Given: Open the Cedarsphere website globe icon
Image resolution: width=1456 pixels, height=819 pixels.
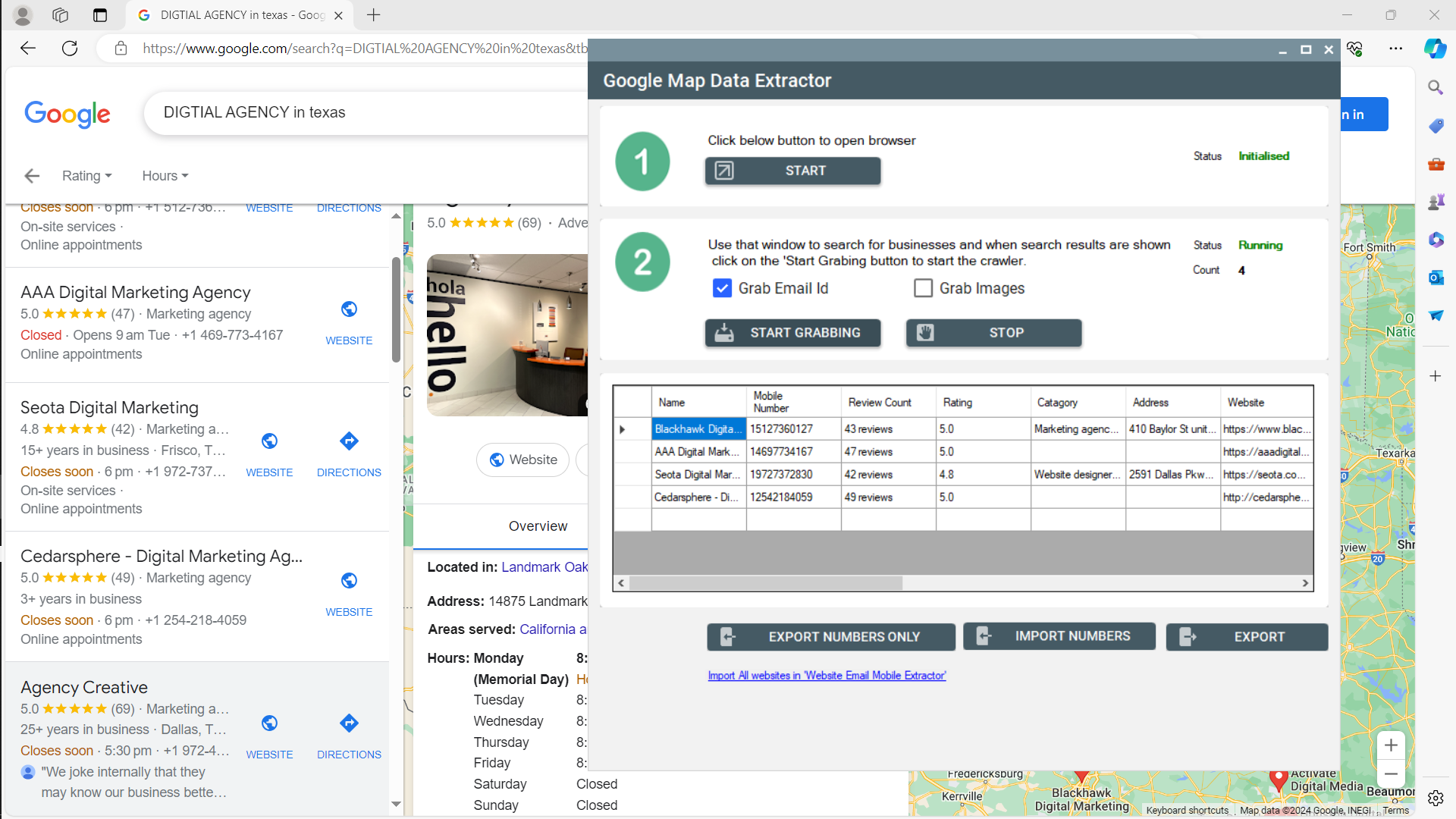Looking at the screenshot, I should 349,581.
